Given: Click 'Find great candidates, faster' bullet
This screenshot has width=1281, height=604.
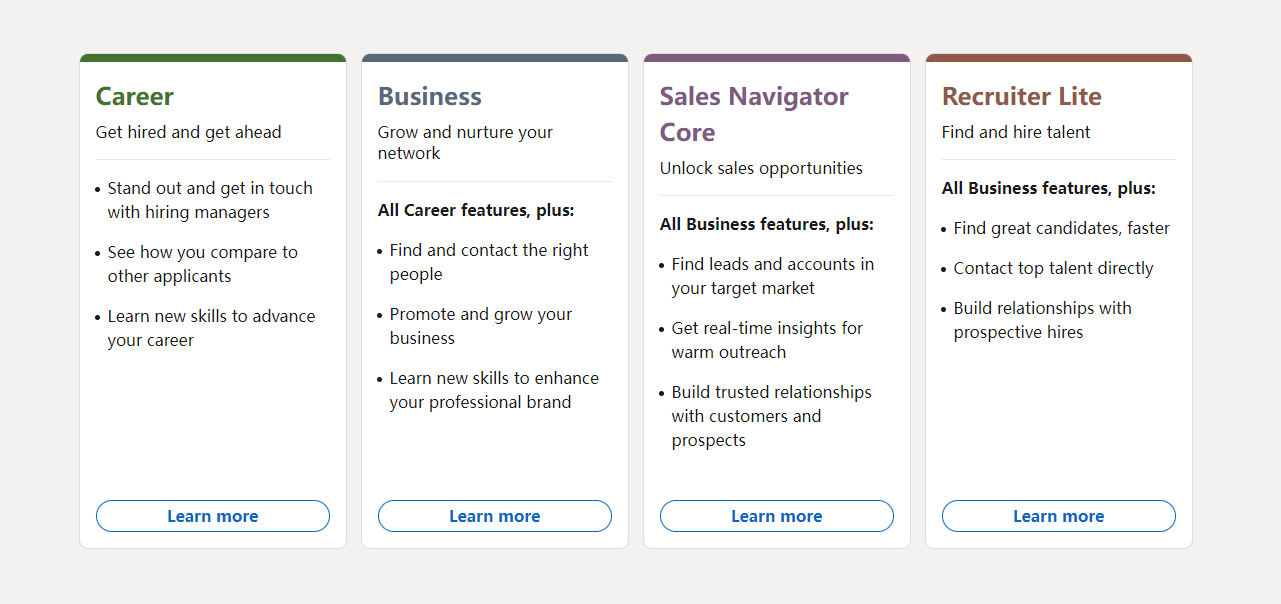Looking at the screenshot, I should pos(1062,228).
